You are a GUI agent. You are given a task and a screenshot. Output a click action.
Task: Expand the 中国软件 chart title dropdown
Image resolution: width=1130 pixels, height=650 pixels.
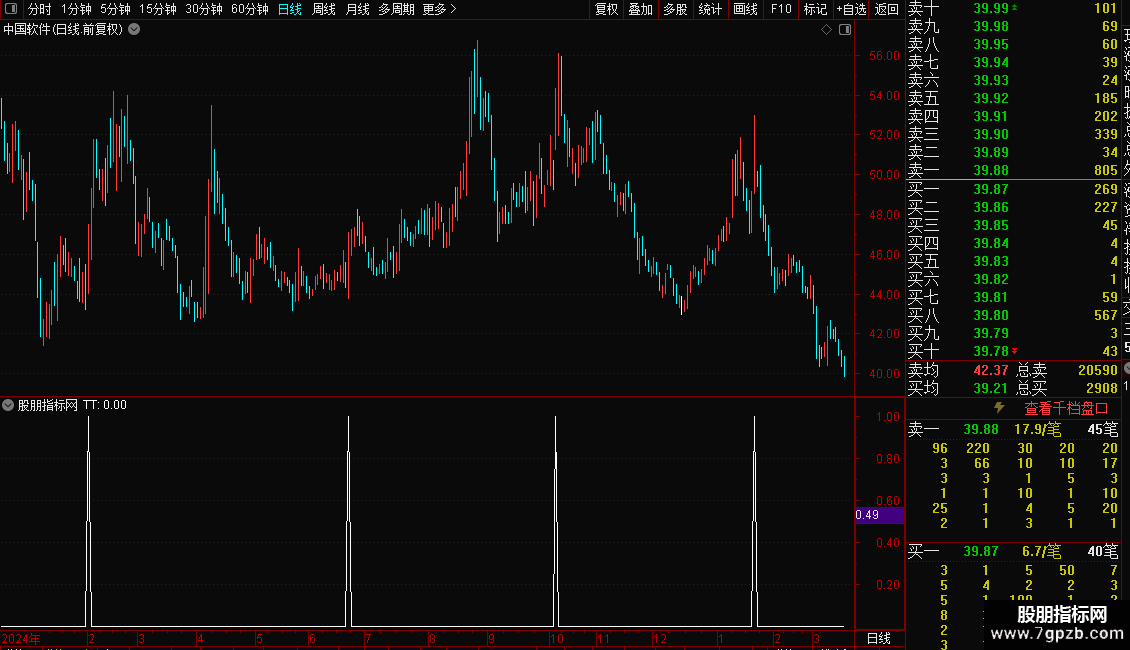tap(134, 30)
